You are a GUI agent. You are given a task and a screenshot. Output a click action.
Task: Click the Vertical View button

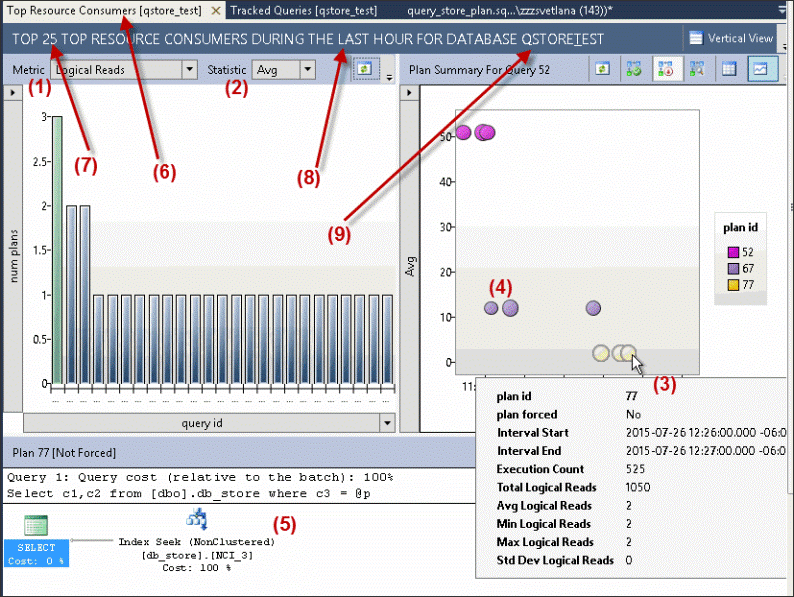(x=731, y=38)
